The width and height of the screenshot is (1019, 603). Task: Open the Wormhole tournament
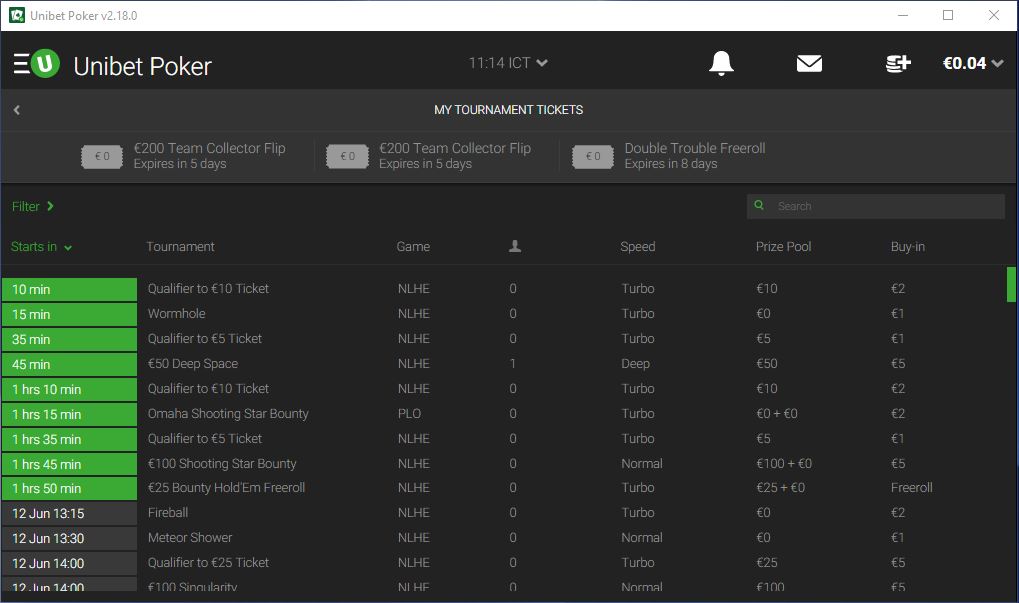(x=176, y=314)
